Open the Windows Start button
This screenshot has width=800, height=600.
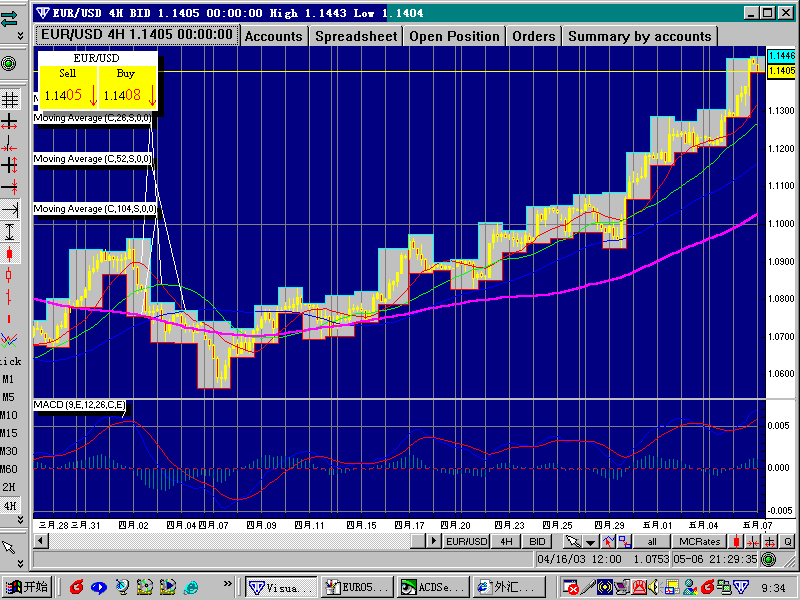26,587
